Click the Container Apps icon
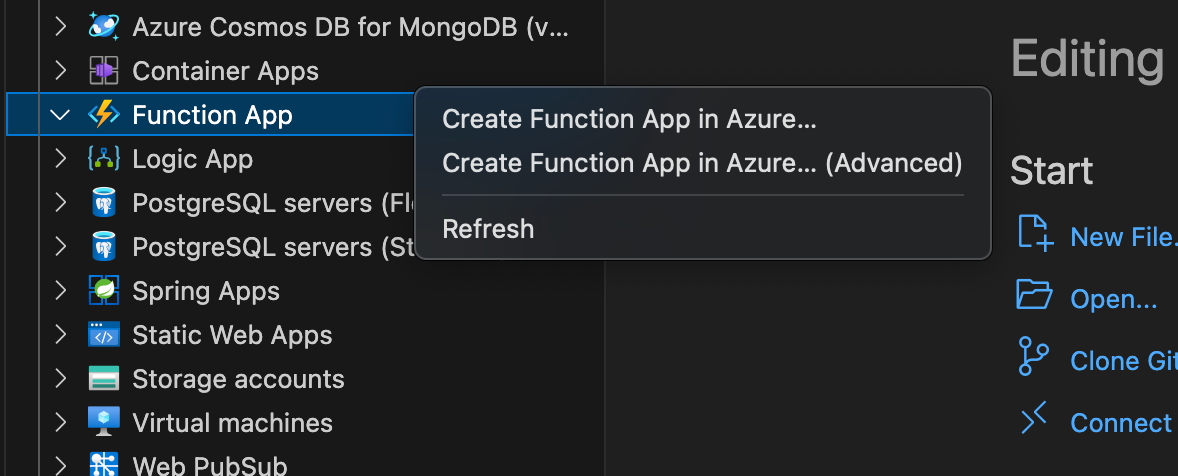Viewport: 1178px width, 476px height. [104, 71]
